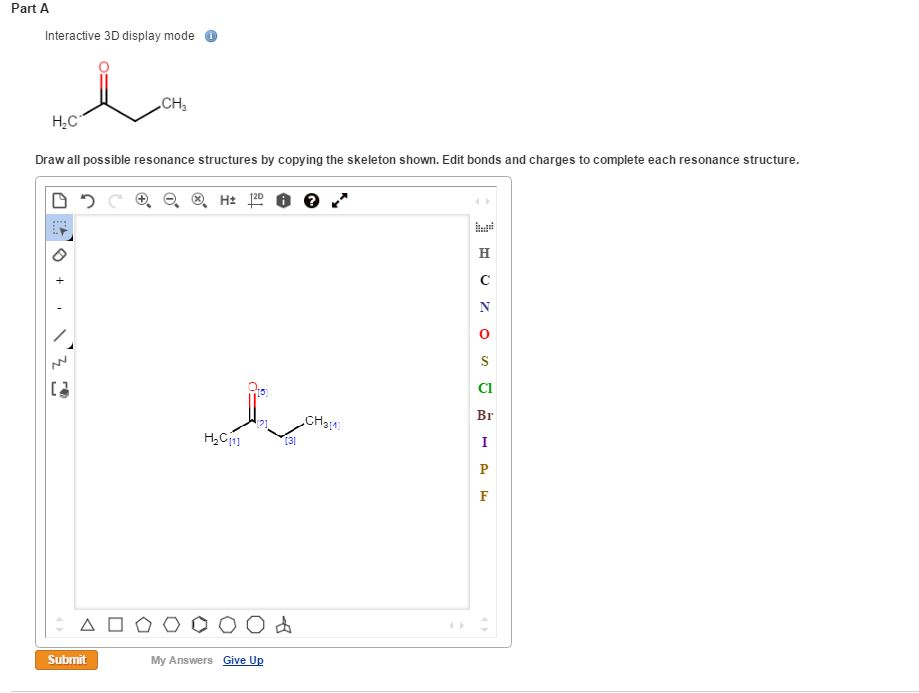Clean up the structure in 2D
The image size is (919, 693).
(x=254, y=200)
